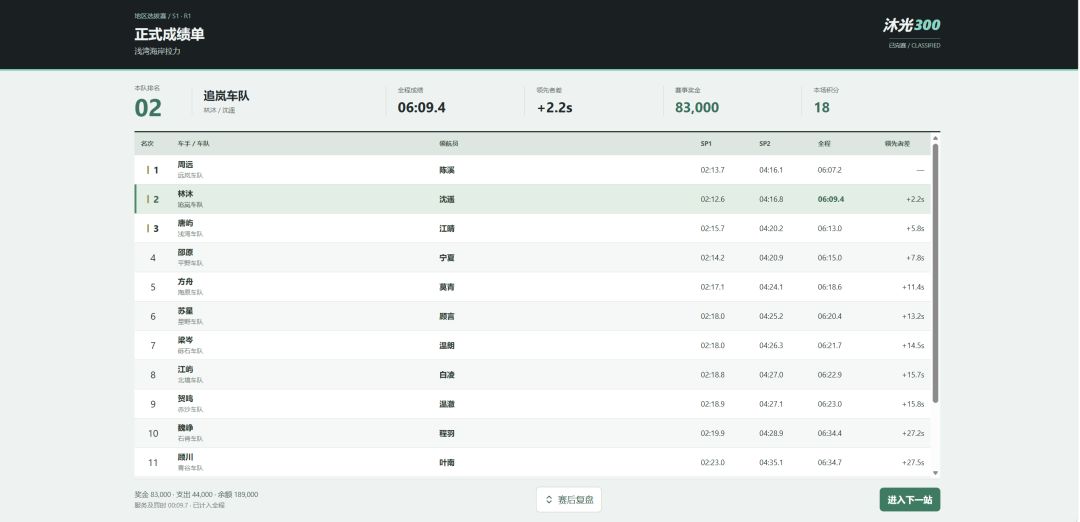Click the footer balance line 奖金 83,000
This screenshot has width=1080, height=522.
(x=196, y=494)
